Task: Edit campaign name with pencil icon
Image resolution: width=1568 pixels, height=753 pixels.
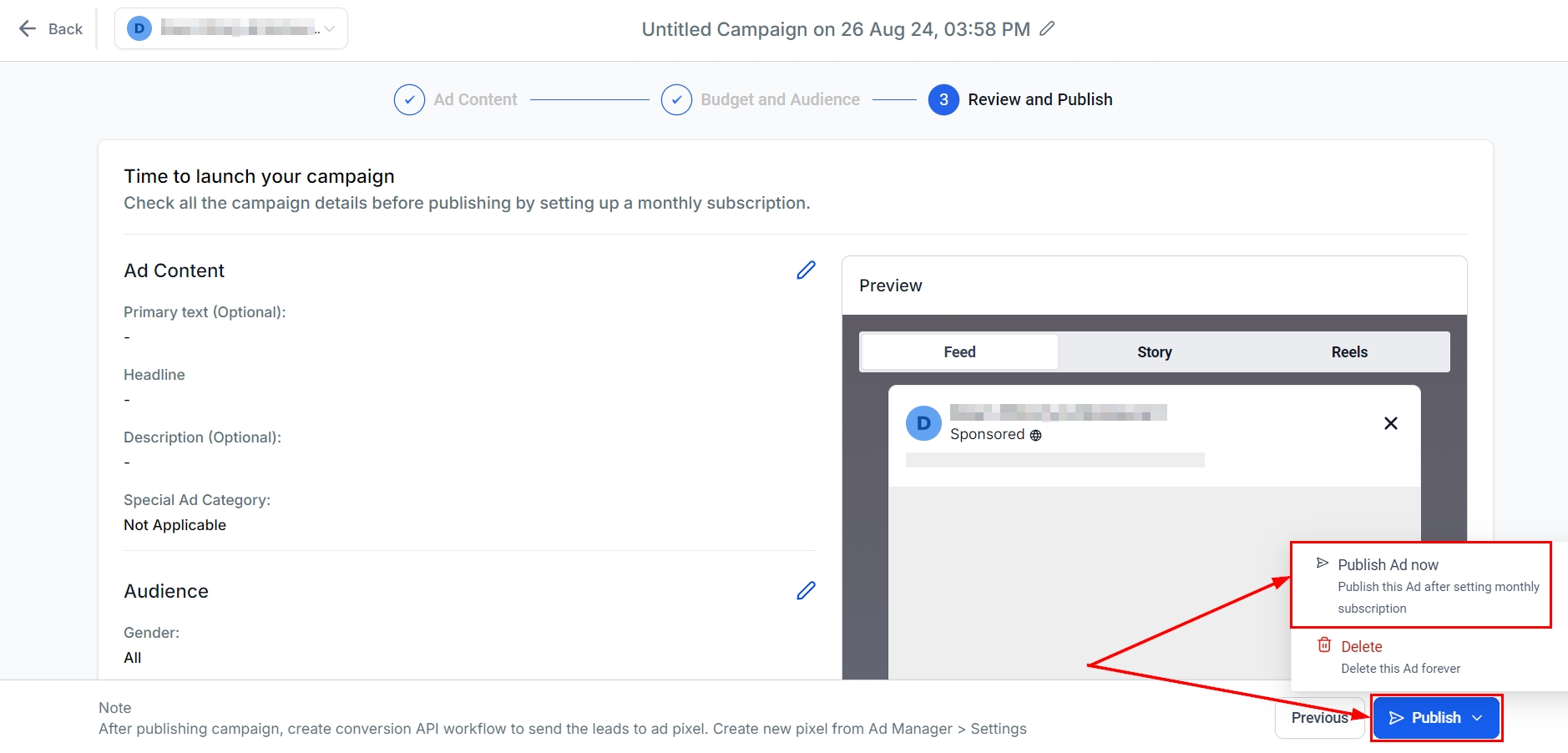Action: pyautogui.click(x=1047, y=29)
